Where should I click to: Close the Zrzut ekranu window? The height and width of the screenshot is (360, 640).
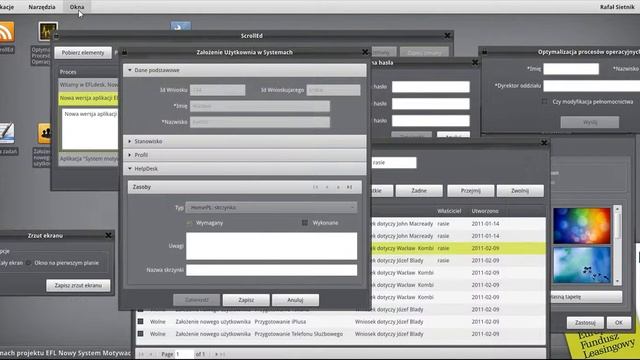tap(108, 235)
